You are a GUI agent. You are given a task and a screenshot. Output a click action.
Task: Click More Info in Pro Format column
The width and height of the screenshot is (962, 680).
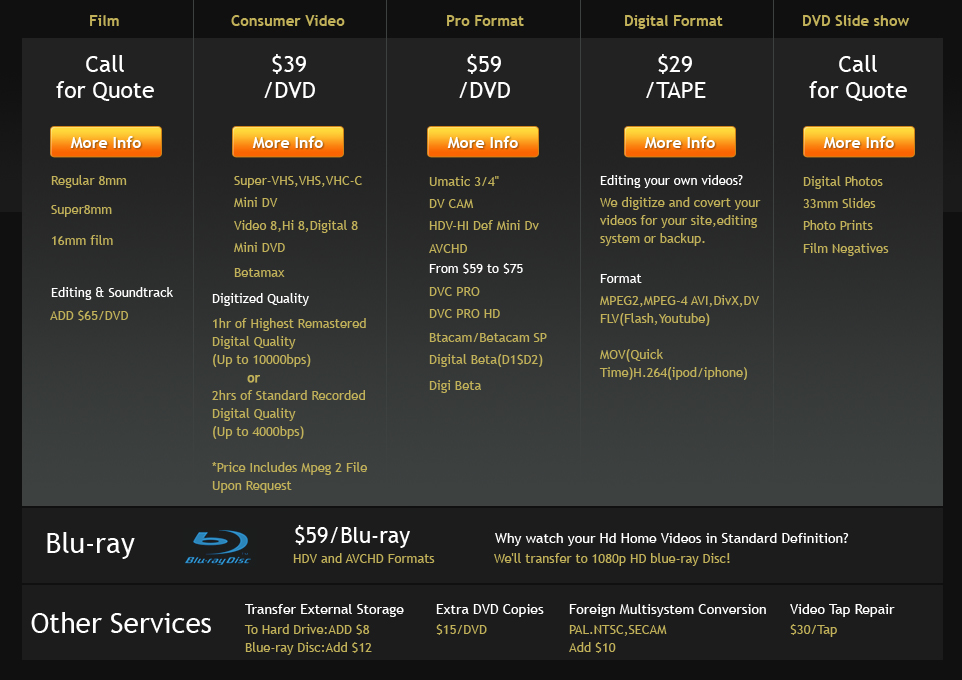483,141
